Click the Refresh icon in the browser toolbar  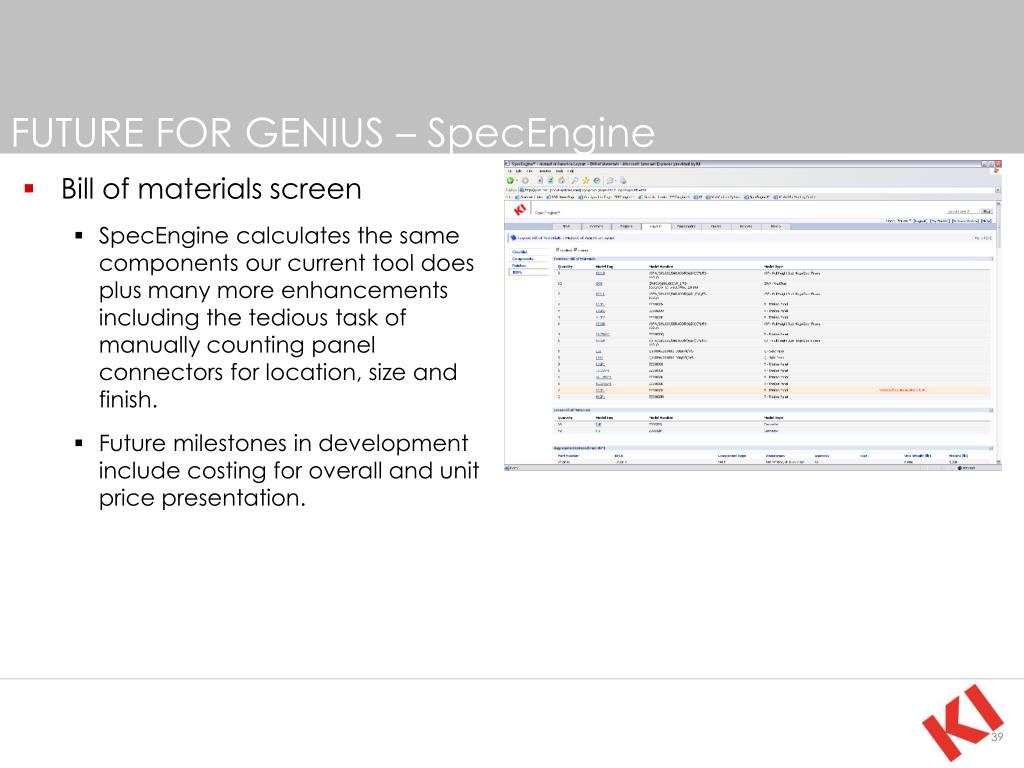(551, 180)
